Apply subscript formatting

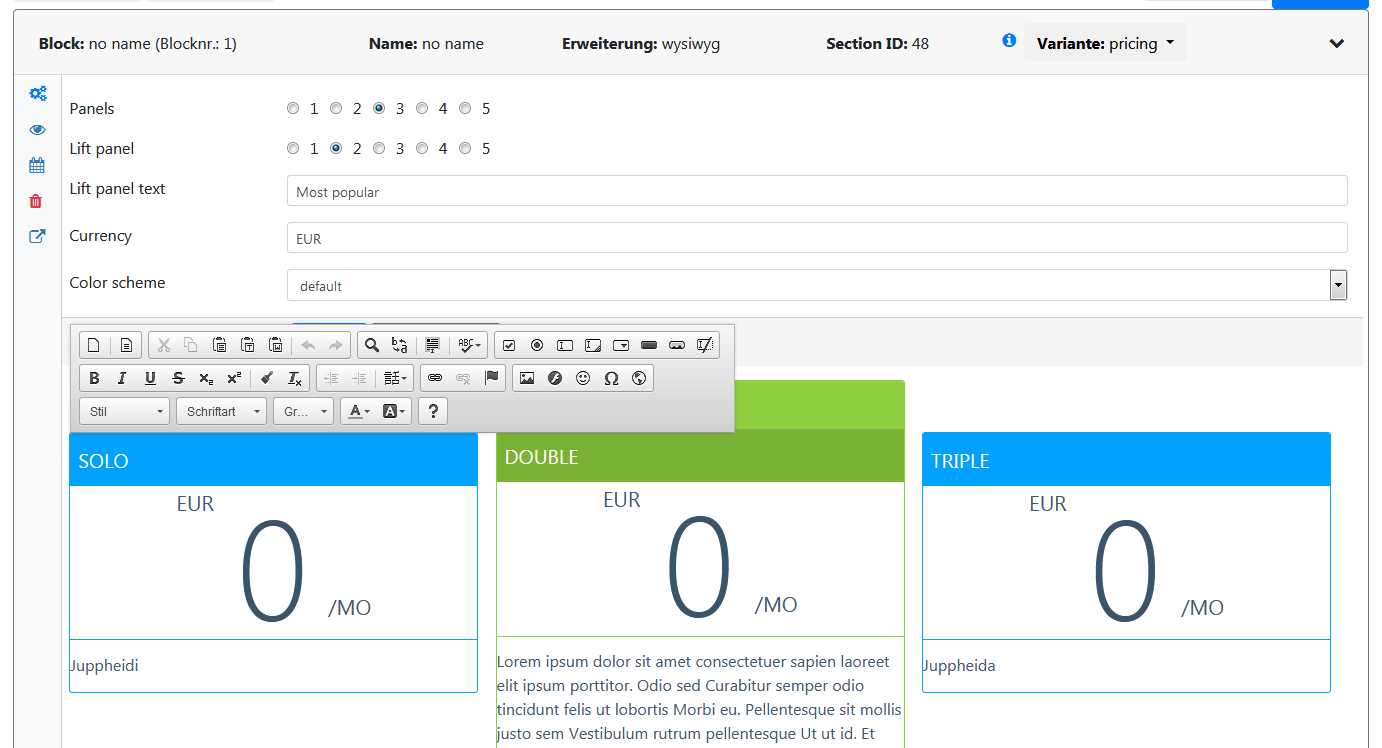click(206, 378)
